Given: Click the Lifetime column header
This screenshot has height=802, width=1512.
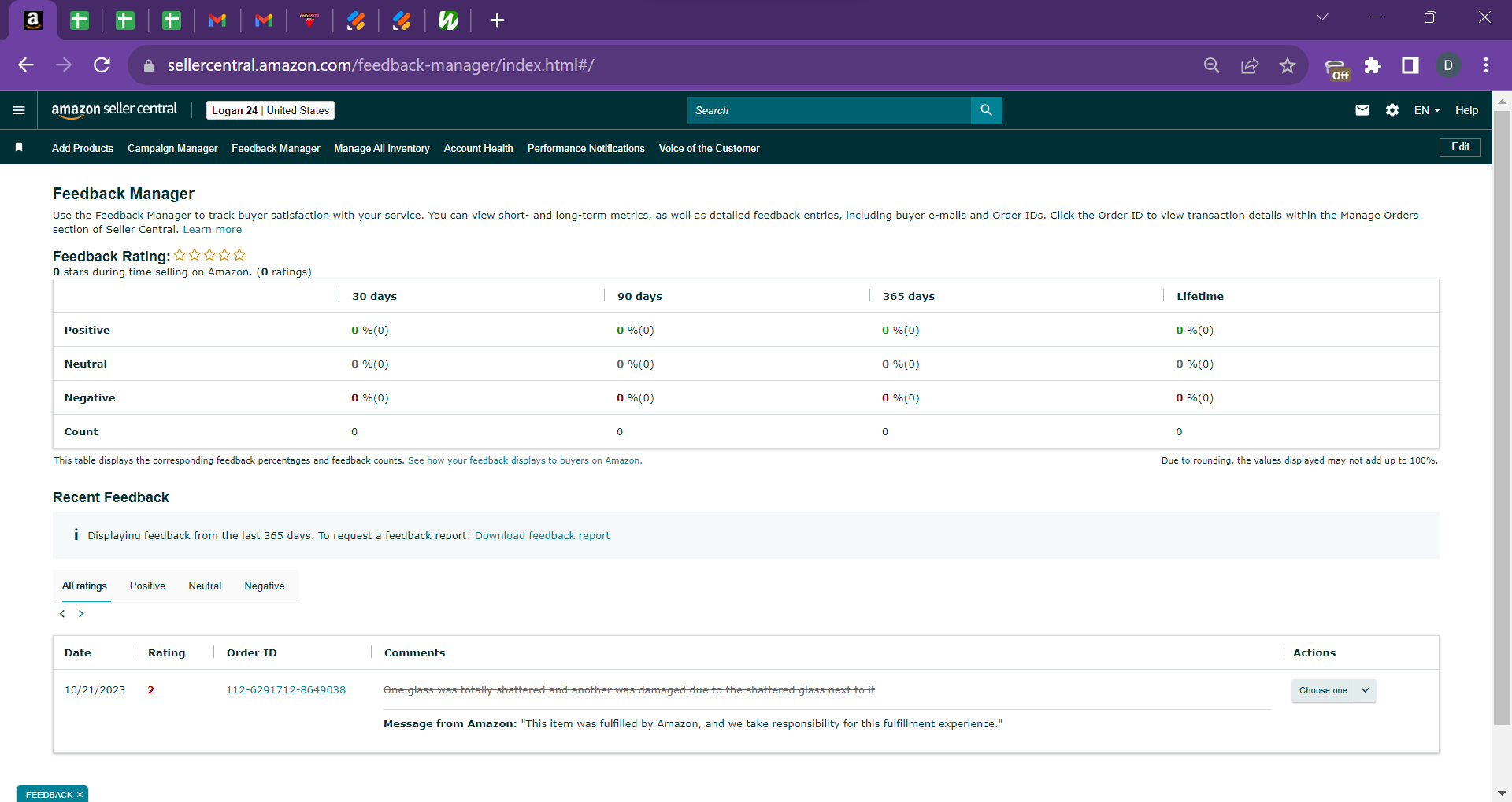Looking at the screenshot, I should (x=1200, y=297).
